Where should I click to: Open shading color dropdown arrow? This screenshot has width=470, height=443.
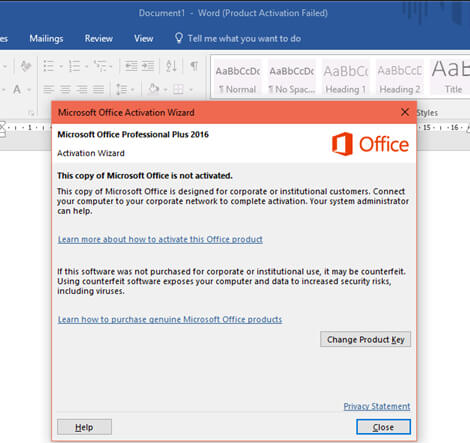165,89
